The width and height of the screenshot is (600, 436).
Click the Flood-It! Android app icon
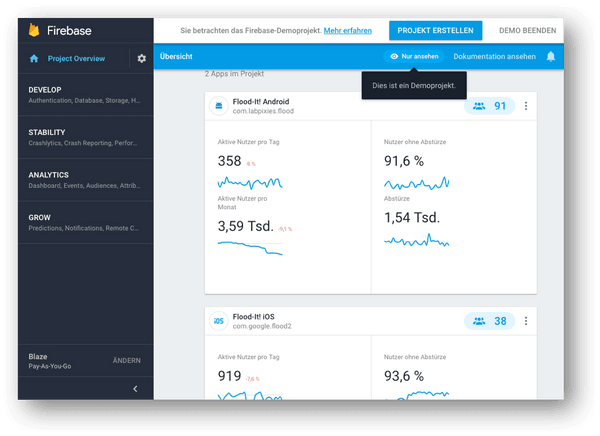(x=219, y=106)
